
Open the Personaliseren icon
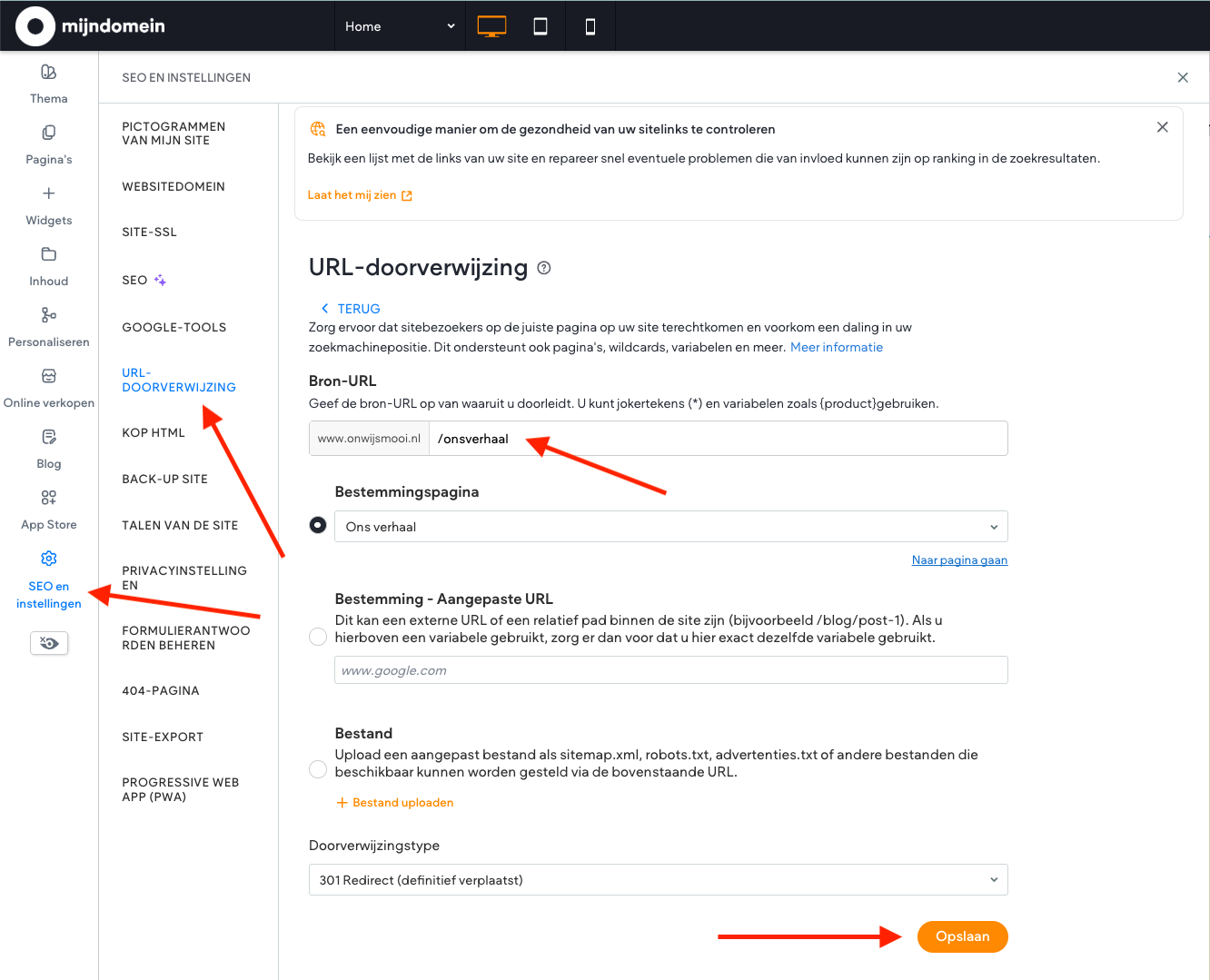point(49,315)
